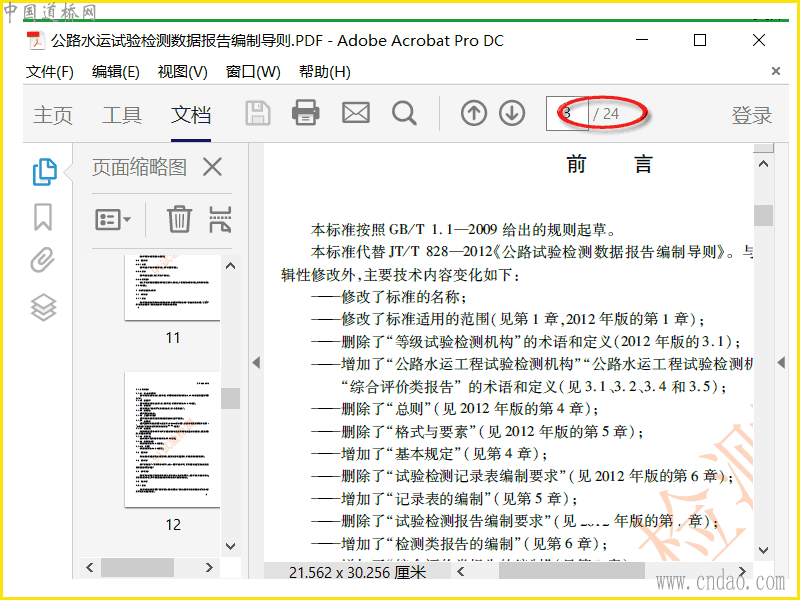This screenshot has height=600, width=800.
Task: Go to previous page arrow
Action: click(473, 113)
